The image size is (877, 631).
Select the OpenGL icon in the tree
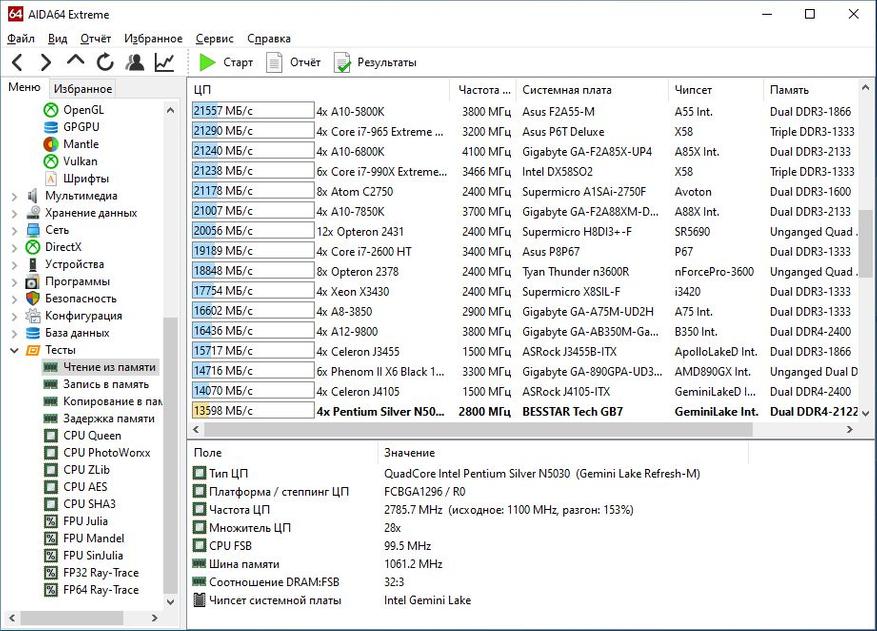pyautogui.click(x=51, y=110)
